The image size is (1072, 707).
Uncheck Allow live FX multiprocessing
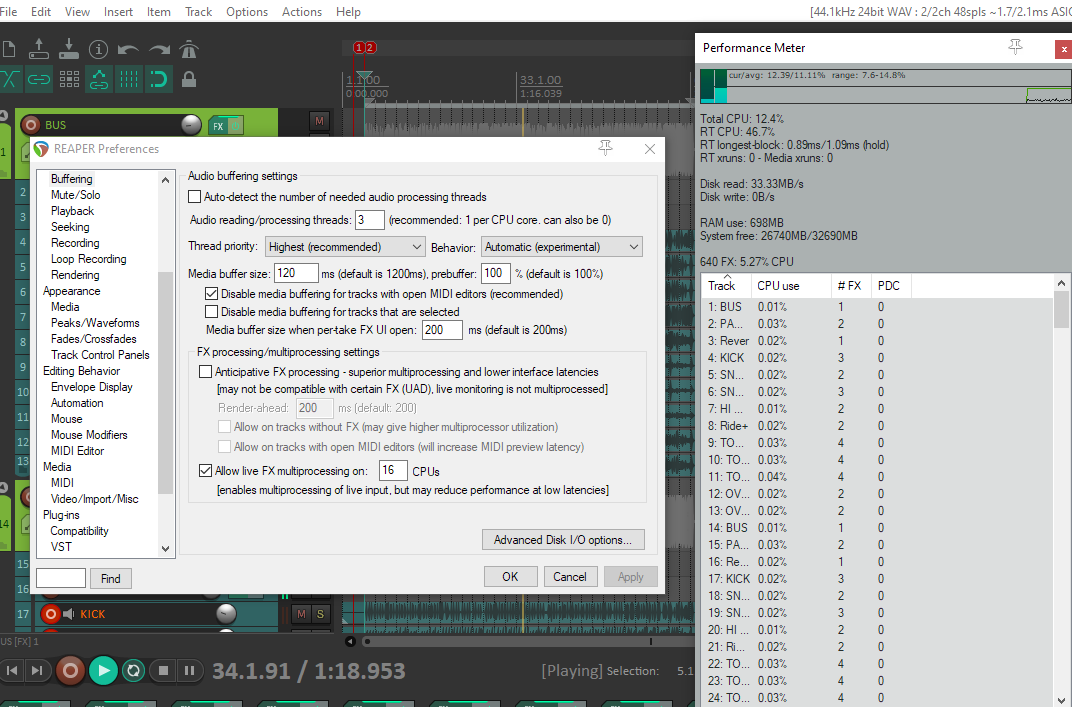tap(205, 470)
